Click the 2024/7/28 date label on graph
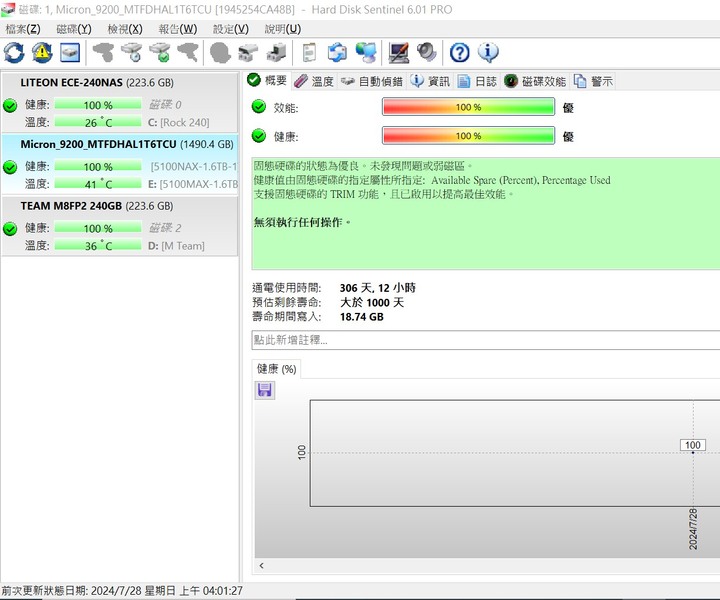 [693, 529]
